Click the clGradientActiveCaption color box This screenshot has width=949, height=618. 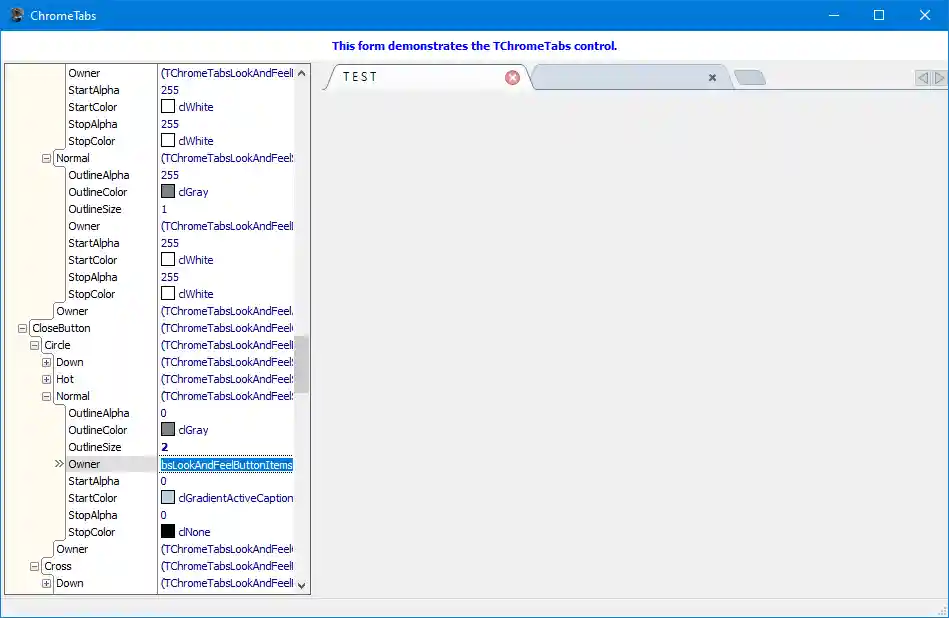pos(169,497)
